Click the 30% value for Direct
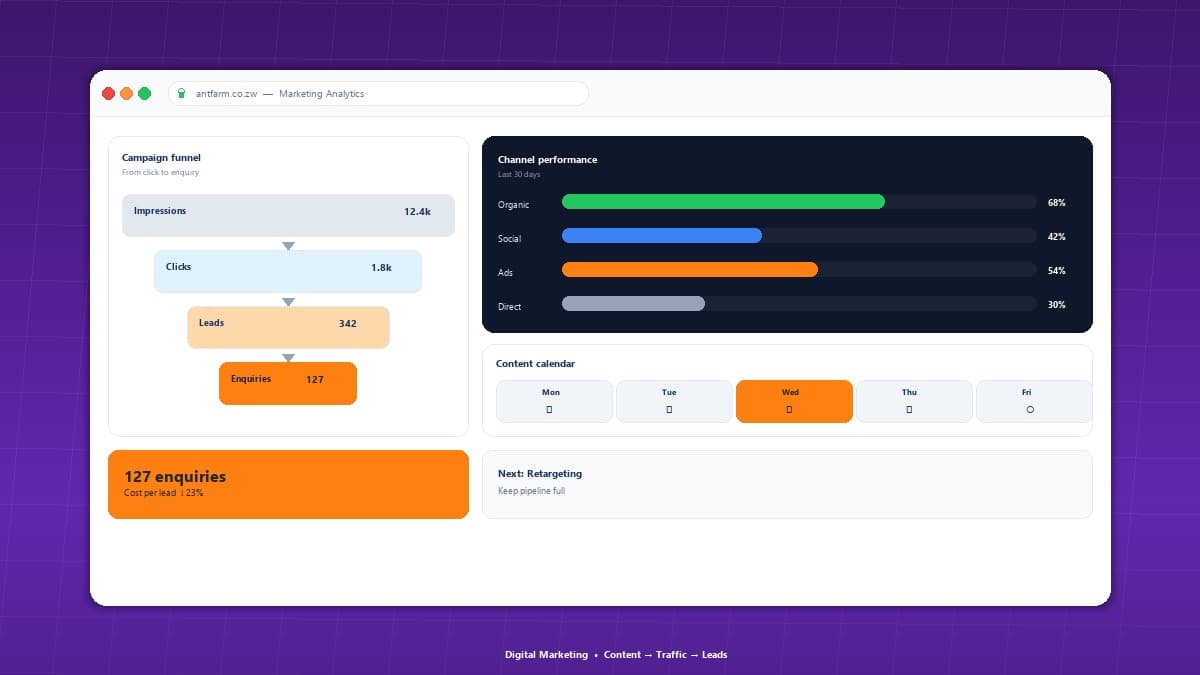 point(1056,305)
